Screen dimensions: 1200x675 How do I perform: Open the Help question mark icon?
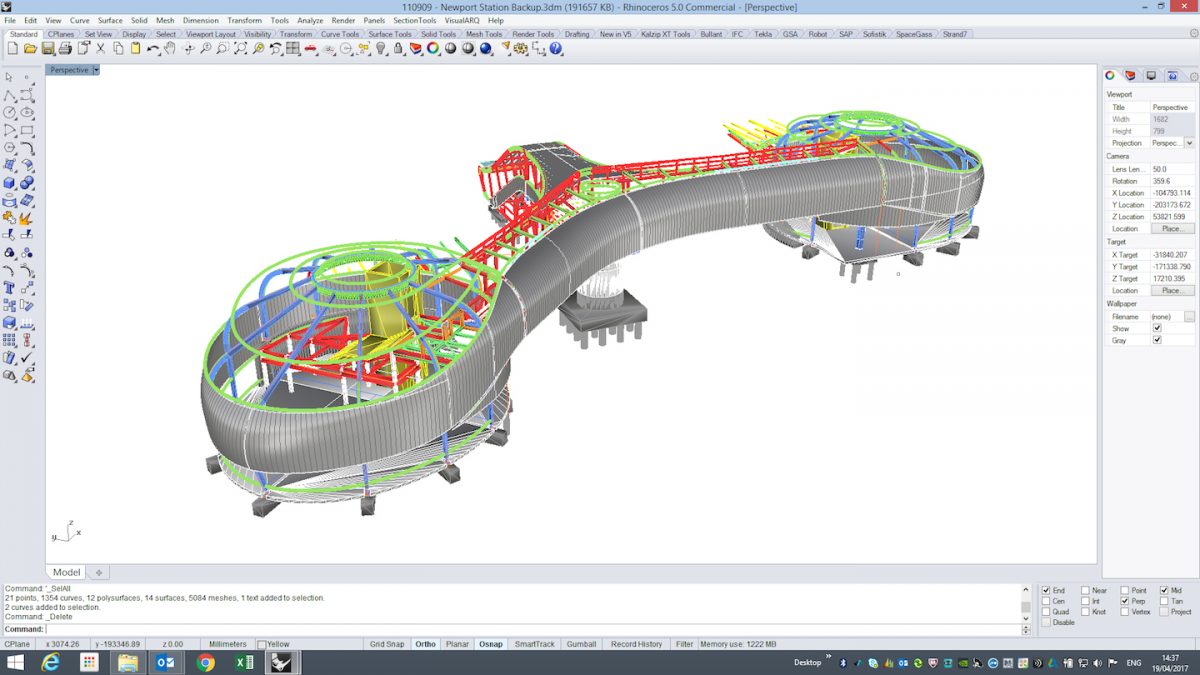pyautogui.click(x=555, y=48)
